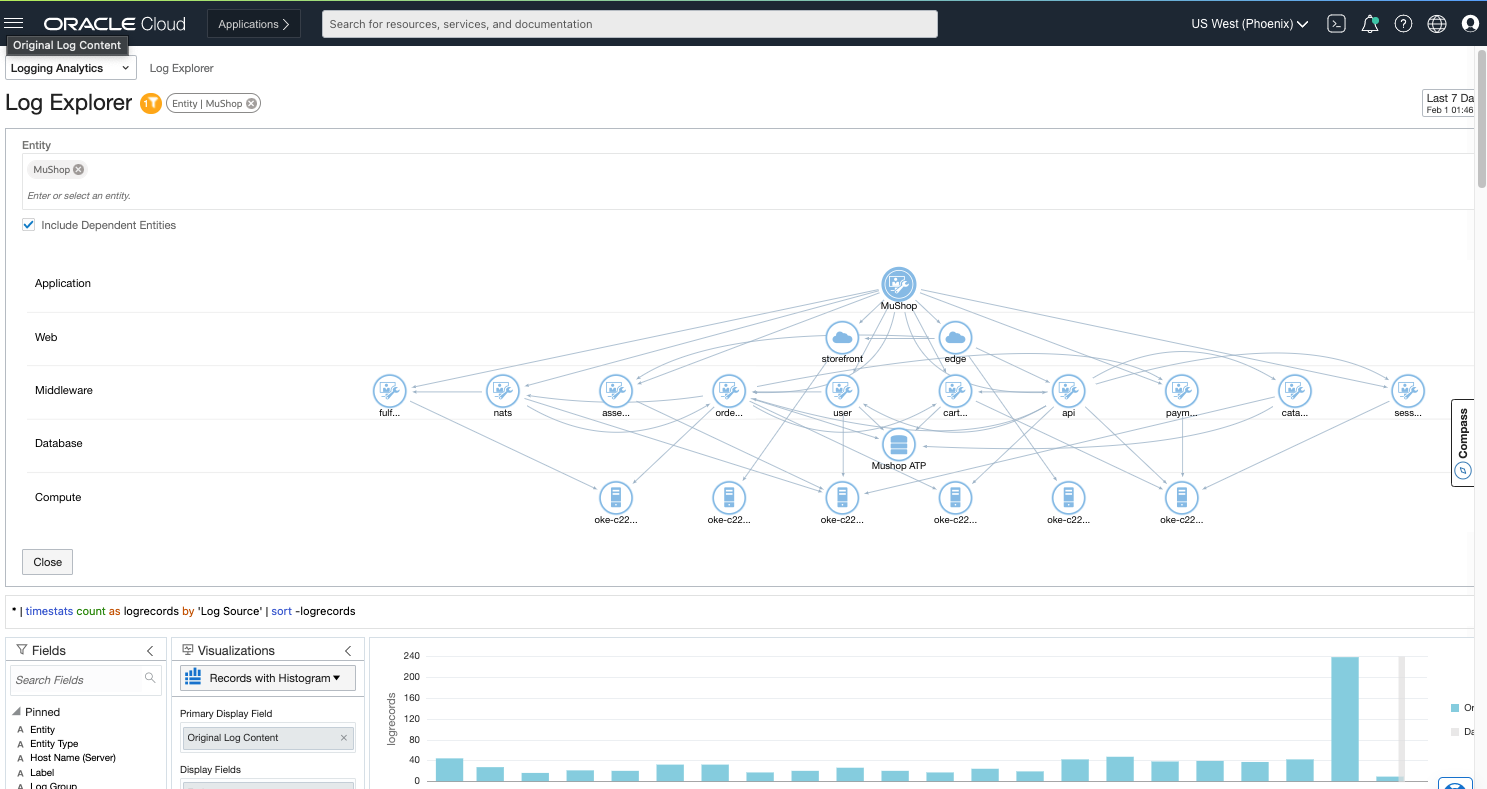Open the notifications bell
Image resolution: width=1487 pixels, height=789 pixels.
click(x=1370, y=24)
